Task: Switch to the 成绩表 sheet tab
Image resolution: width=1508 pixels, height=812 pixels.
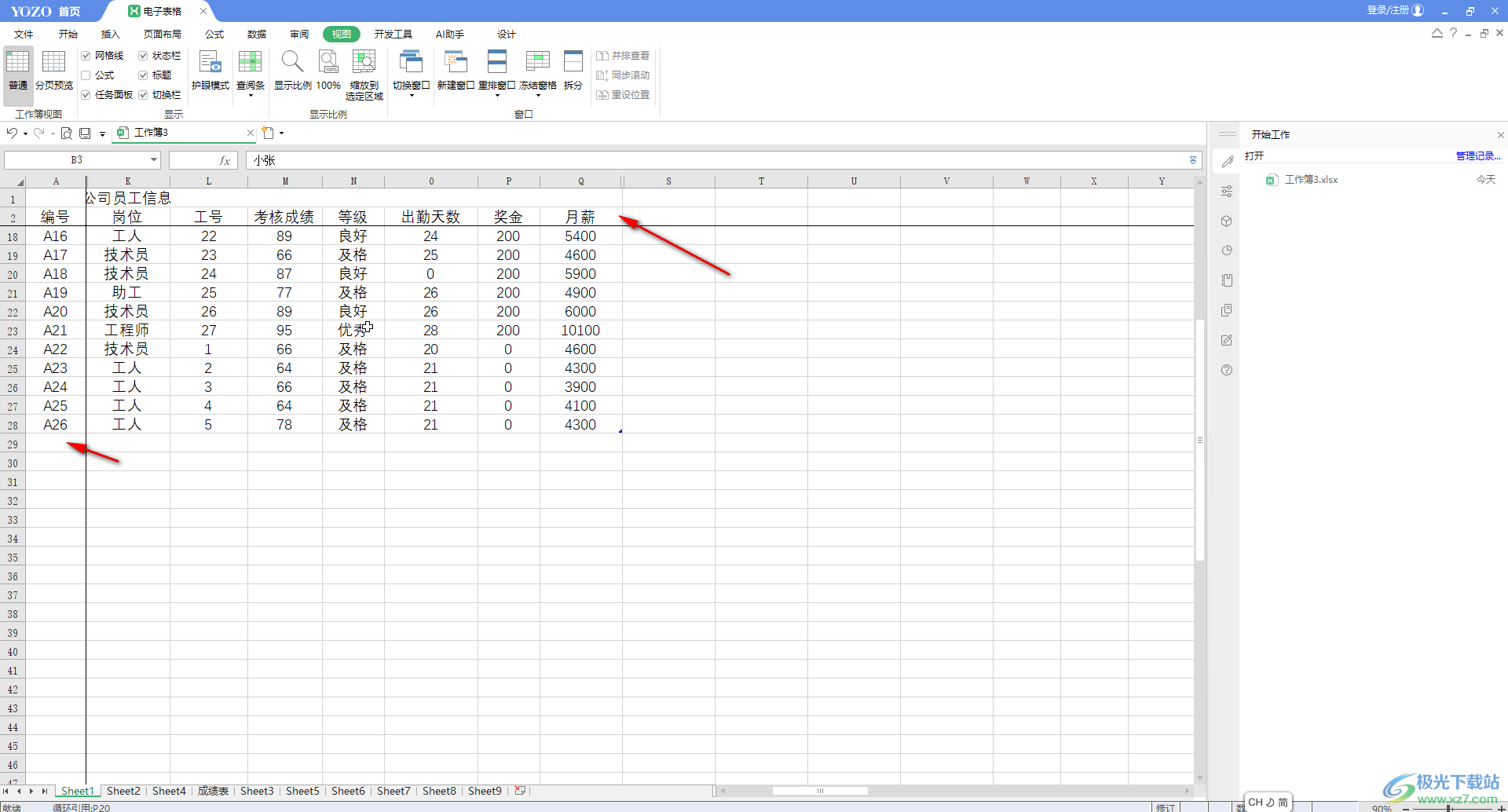Action: point(213,791)
